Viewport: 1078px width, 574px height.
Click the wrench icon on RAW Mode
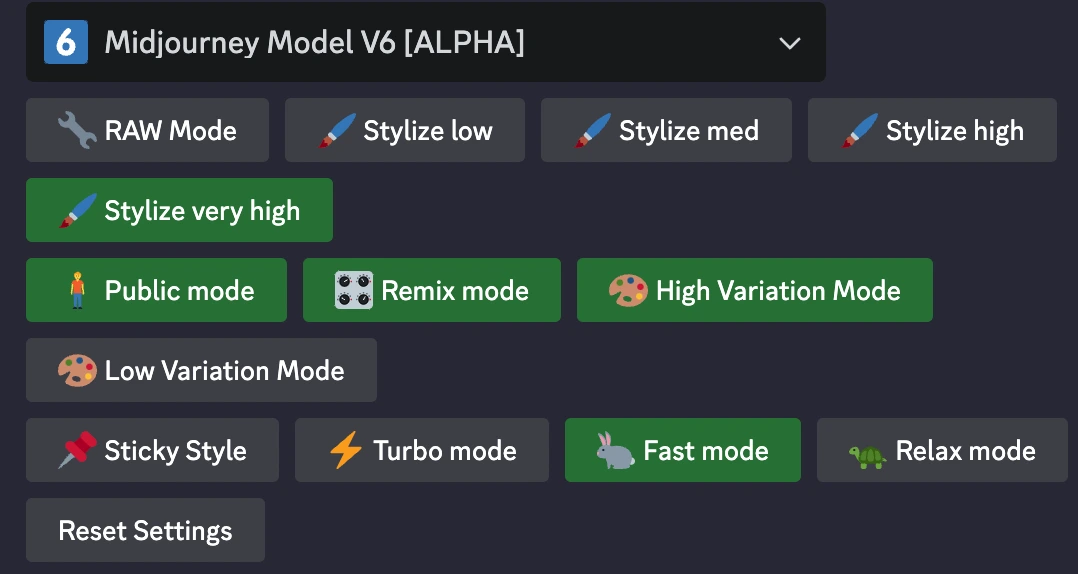click(77, 131)
